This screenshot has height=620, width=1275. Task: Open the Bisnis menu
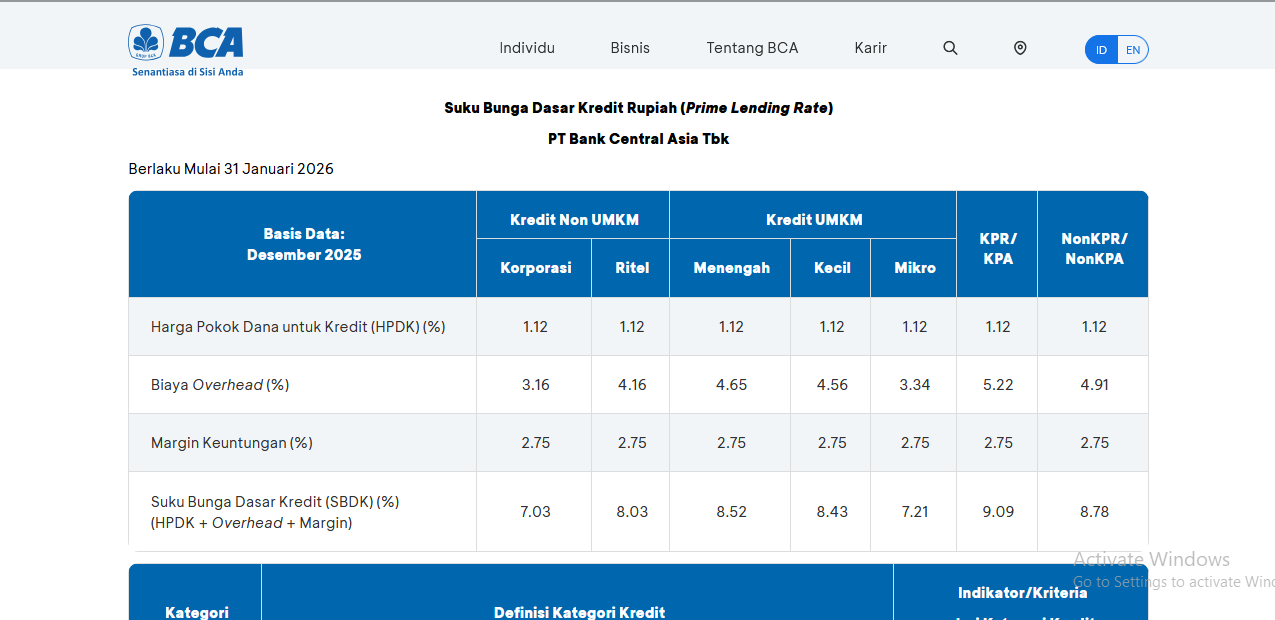pyautogui.click(x=629, y=47)
